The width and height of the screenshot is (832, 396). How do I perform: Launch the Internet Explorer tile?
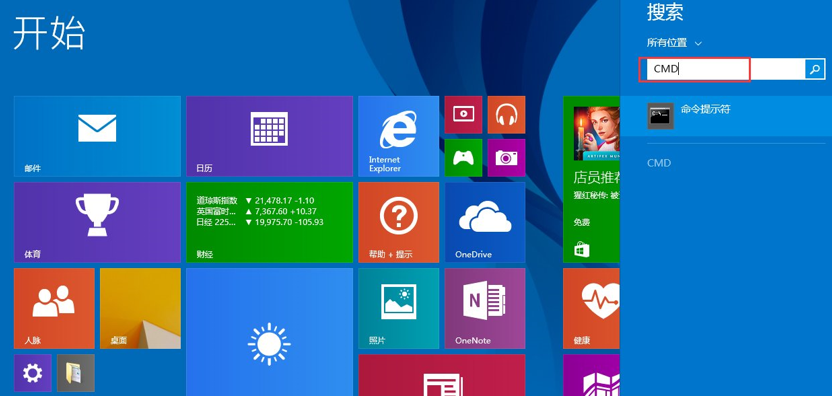(398, 136)
